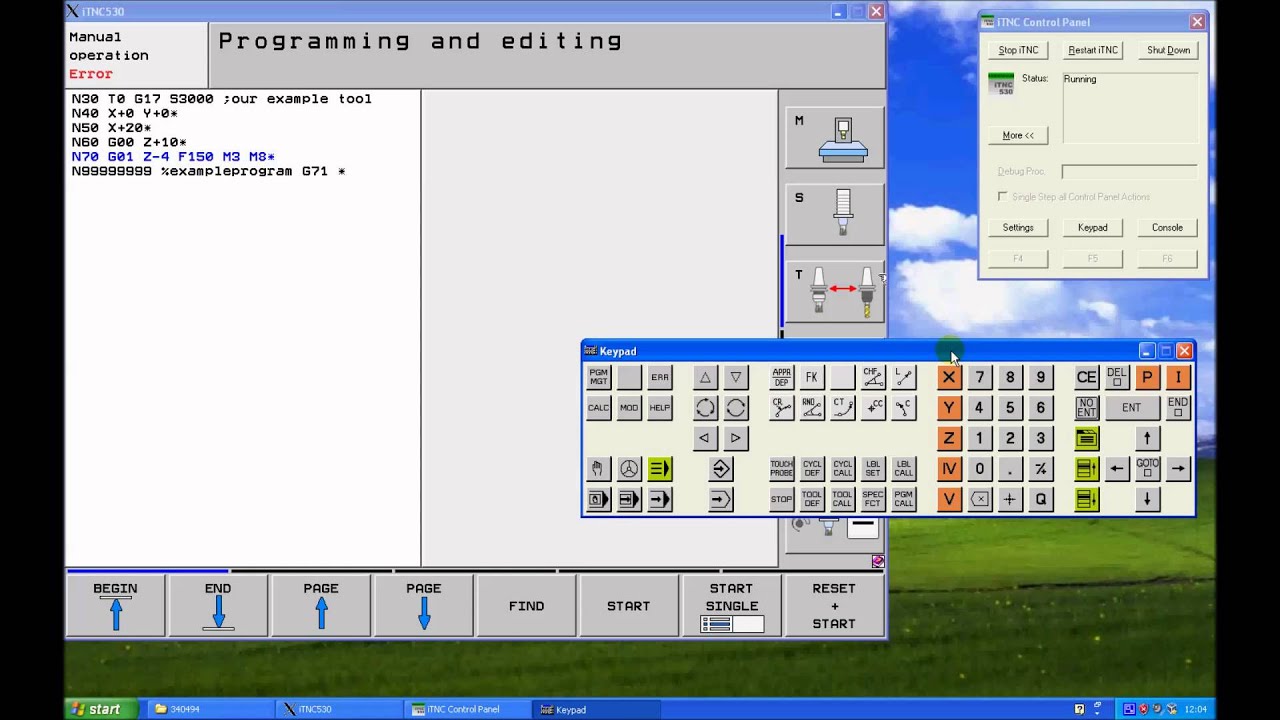The height and width of the screenshot is (720, 1280).
Task: Open the Console button in Control Panel
Action: [x=1167, y=228]
